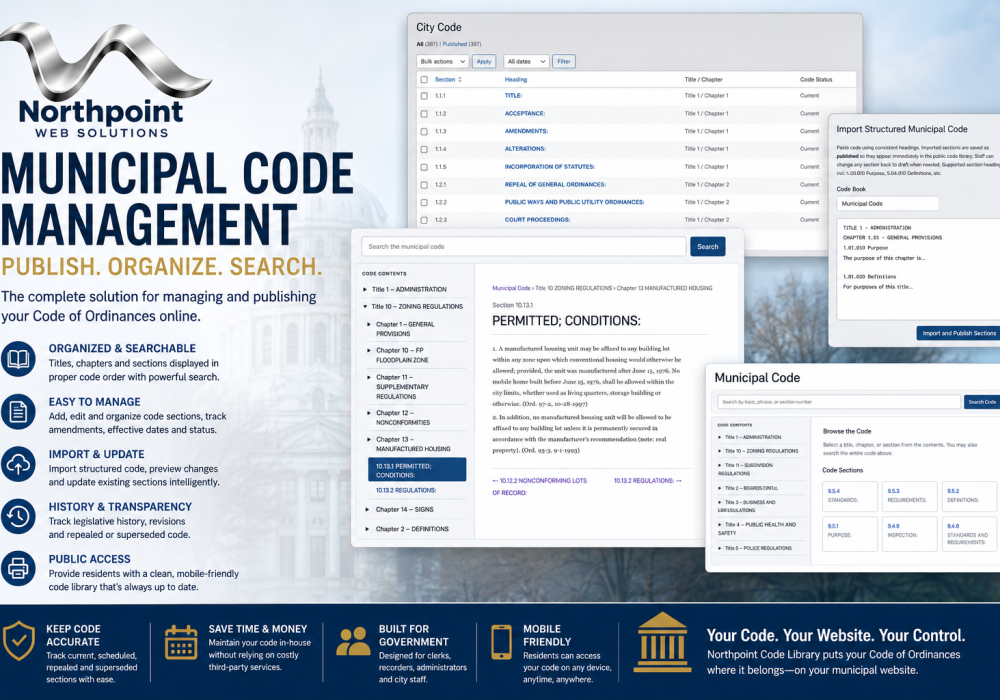The width and height of the screenshot is (1000, 700).
Task: Click the printer Public Access icon
Action: 18,568
